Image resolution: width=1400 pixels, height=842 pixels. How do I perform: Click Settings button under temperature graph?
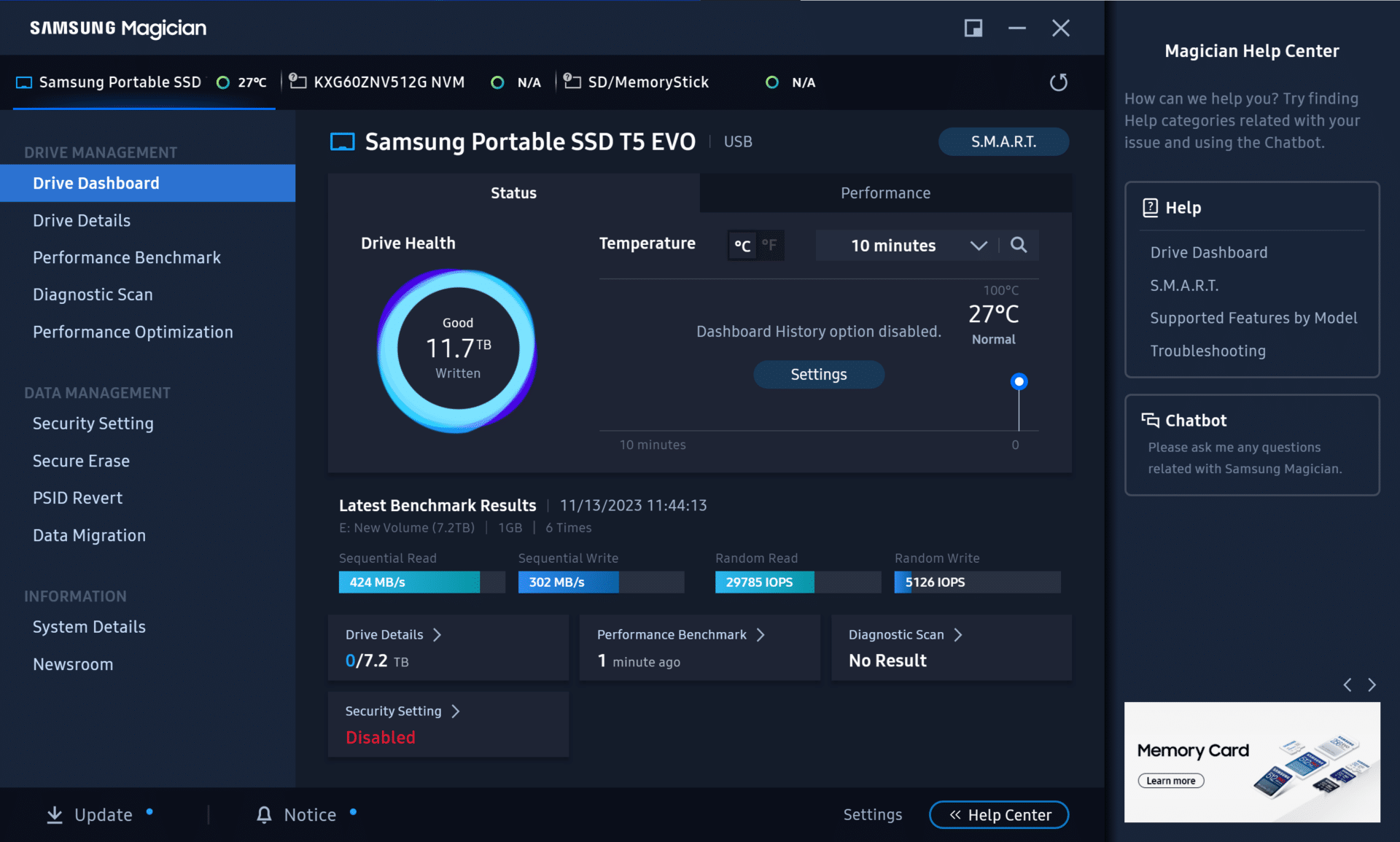[x=818, y=374]
